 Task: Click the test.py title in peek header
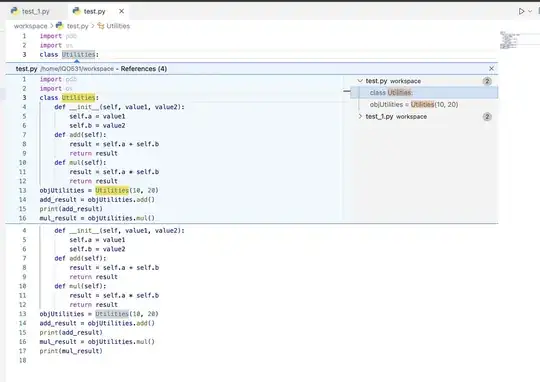[26, 69]
